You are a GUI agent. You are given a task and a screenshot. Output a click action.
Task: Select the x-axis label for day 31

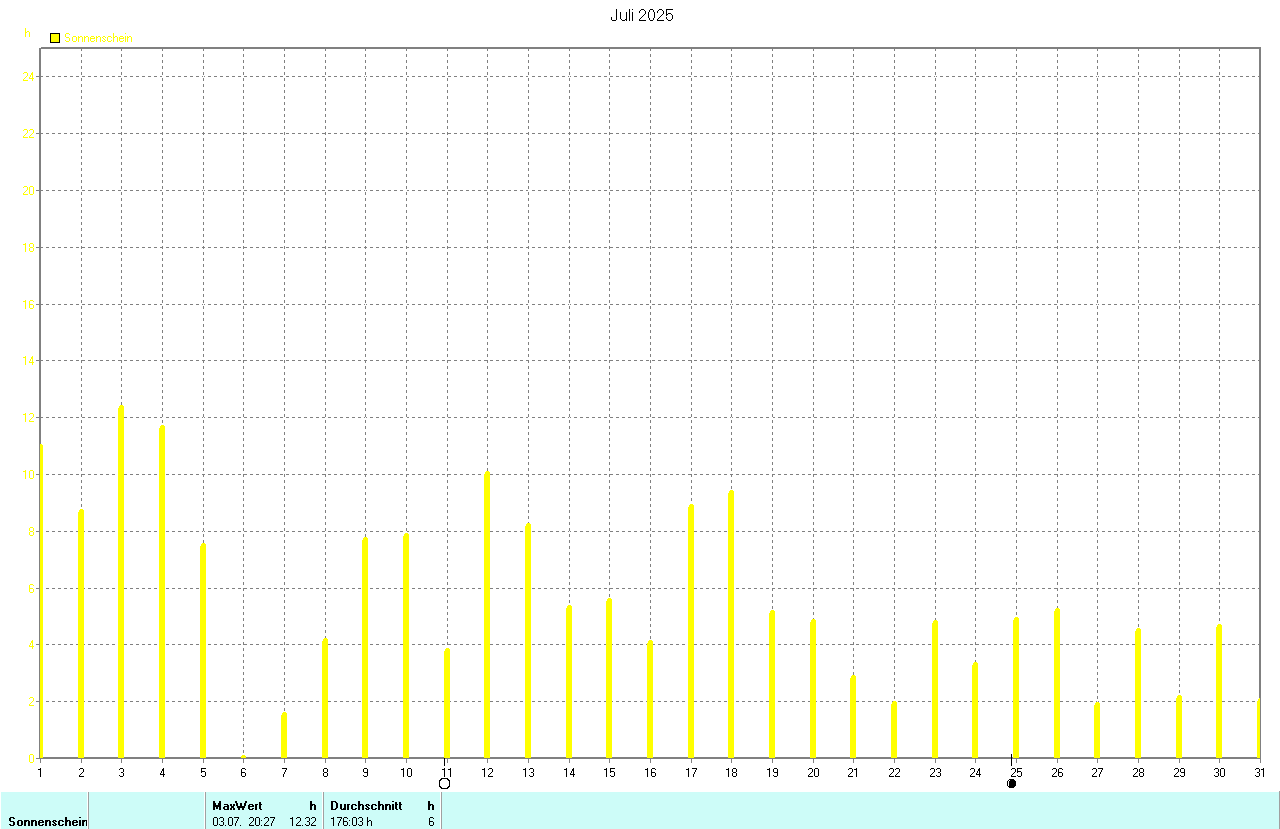click(x=1259, y=772)
